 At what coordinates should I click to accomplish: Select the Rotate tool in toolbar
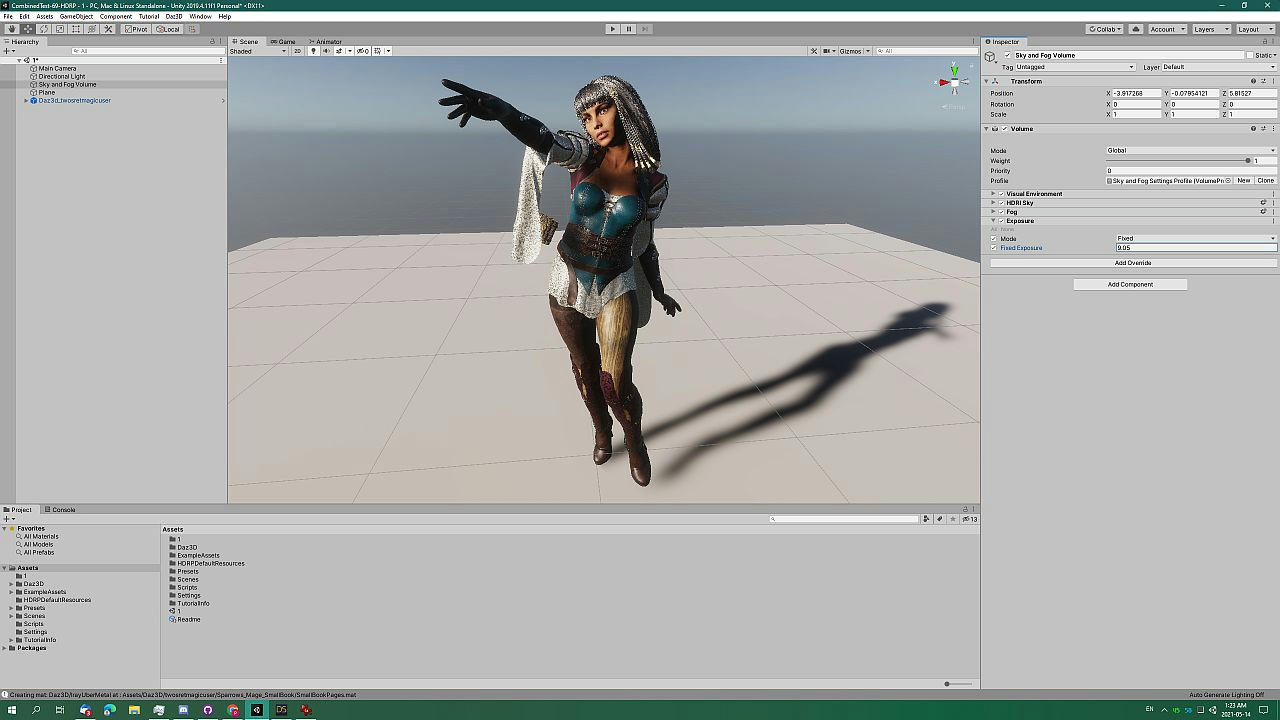tap(44, 29)
